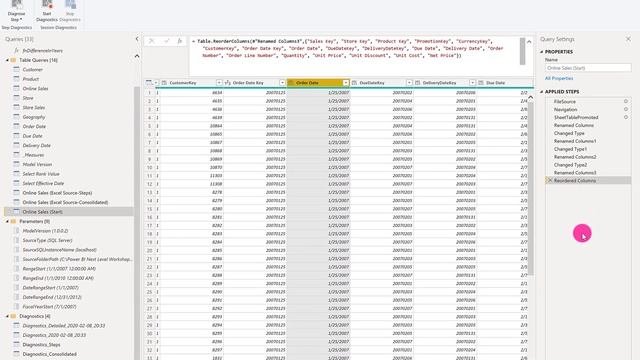Click the fx insert step icon
Screen dimensions: 640x360
pos(180,41)
